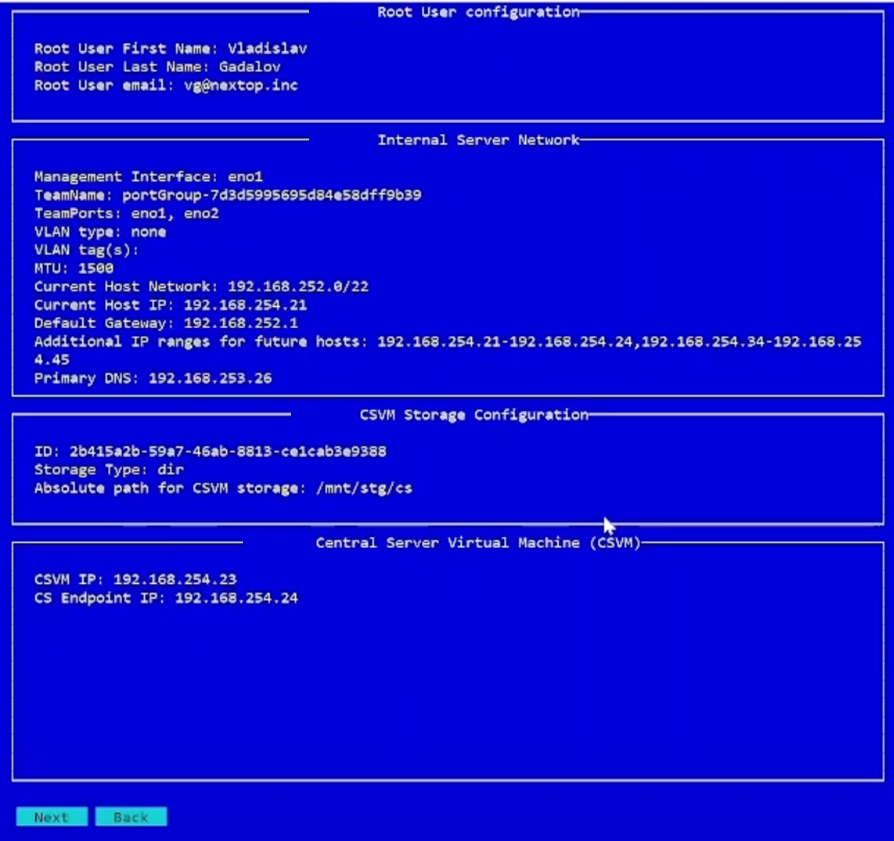The width and height of the screenshot is (894, 841).
Task: Click the CSVM Storage Configuration header
Action: tap(474, 415)
